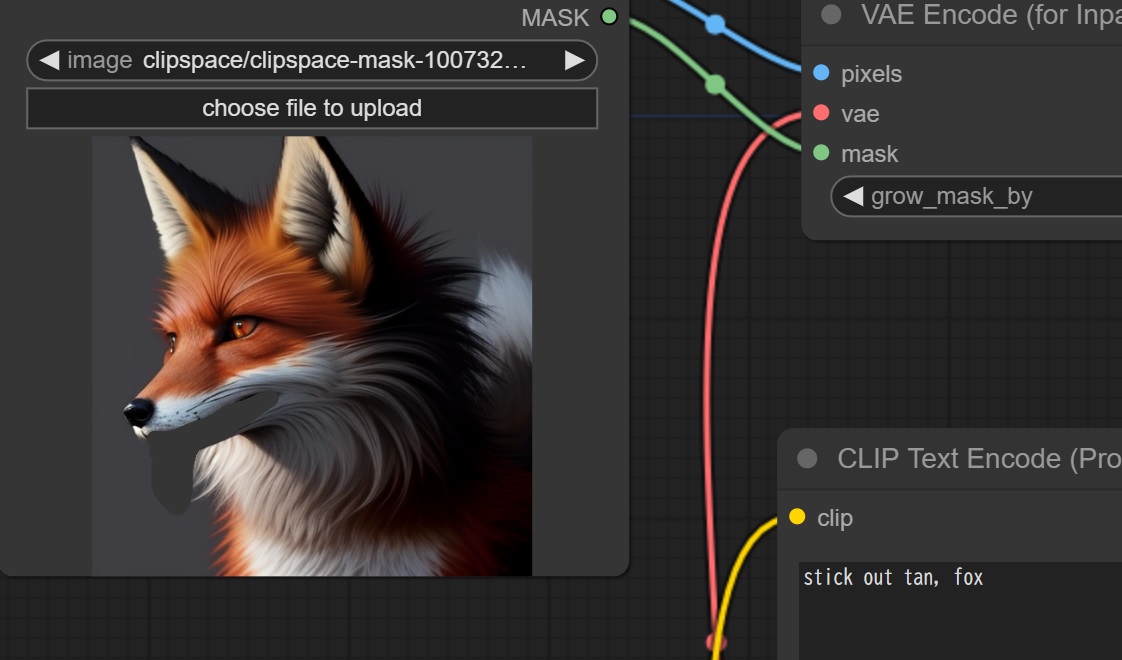
Task: Click the midpoint dot on the green wire
Action: pos(716,85)
